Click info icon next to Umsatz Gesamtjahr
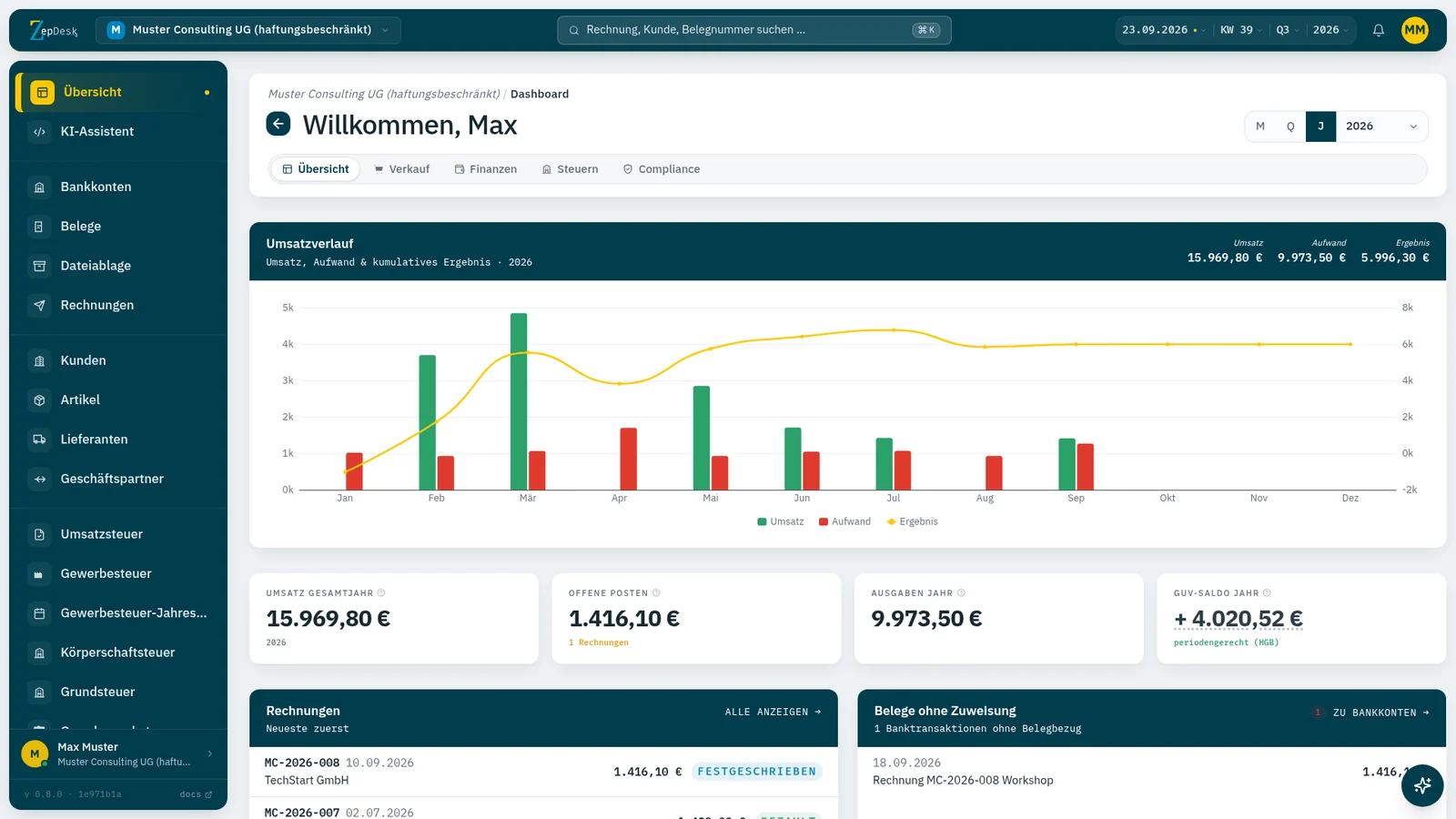This screenshot has height=819, width=1456. (x=381, y=592)
